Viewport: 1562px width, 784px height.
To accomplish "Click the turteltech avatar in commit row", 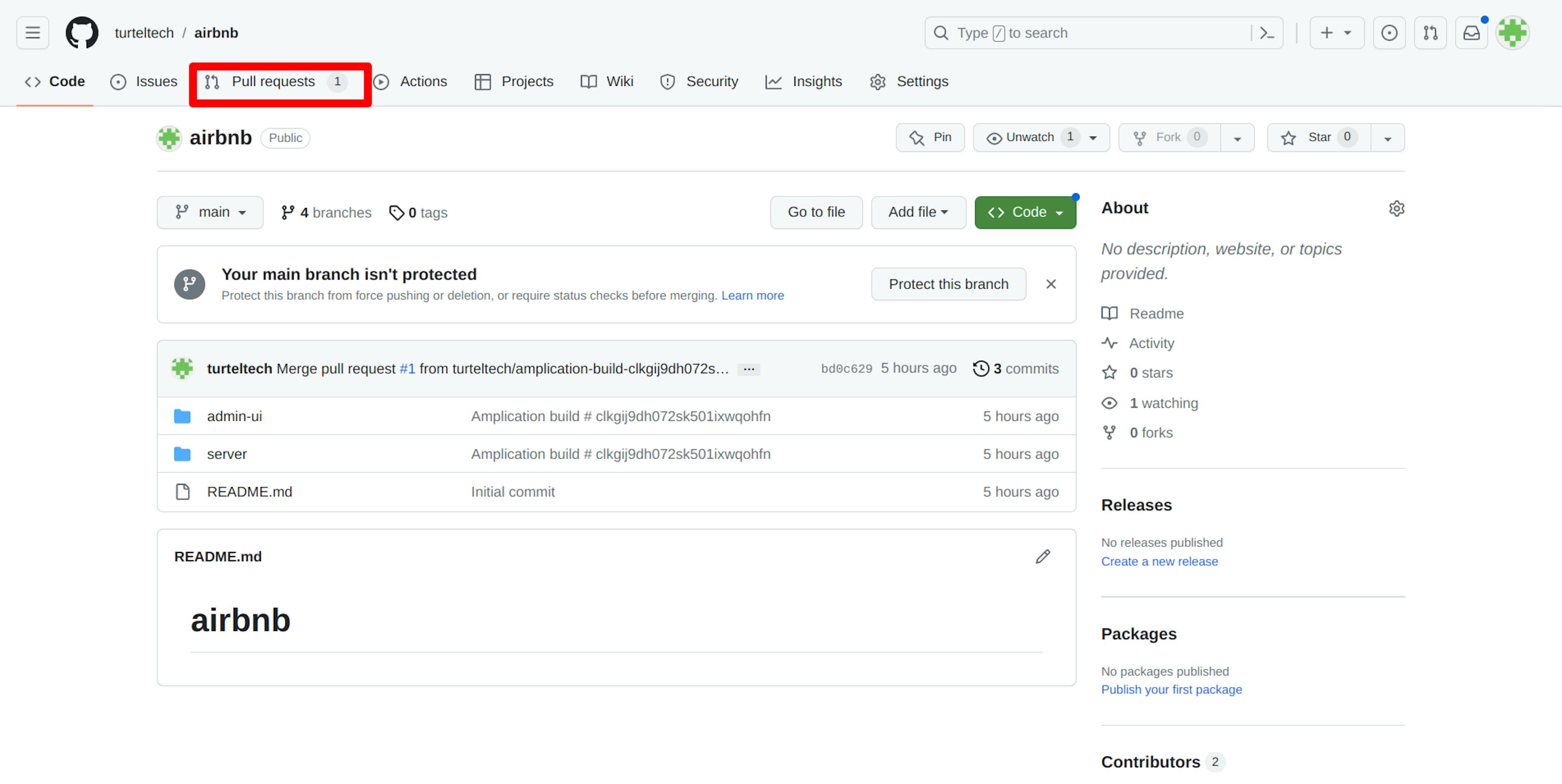I will [183, 369].
